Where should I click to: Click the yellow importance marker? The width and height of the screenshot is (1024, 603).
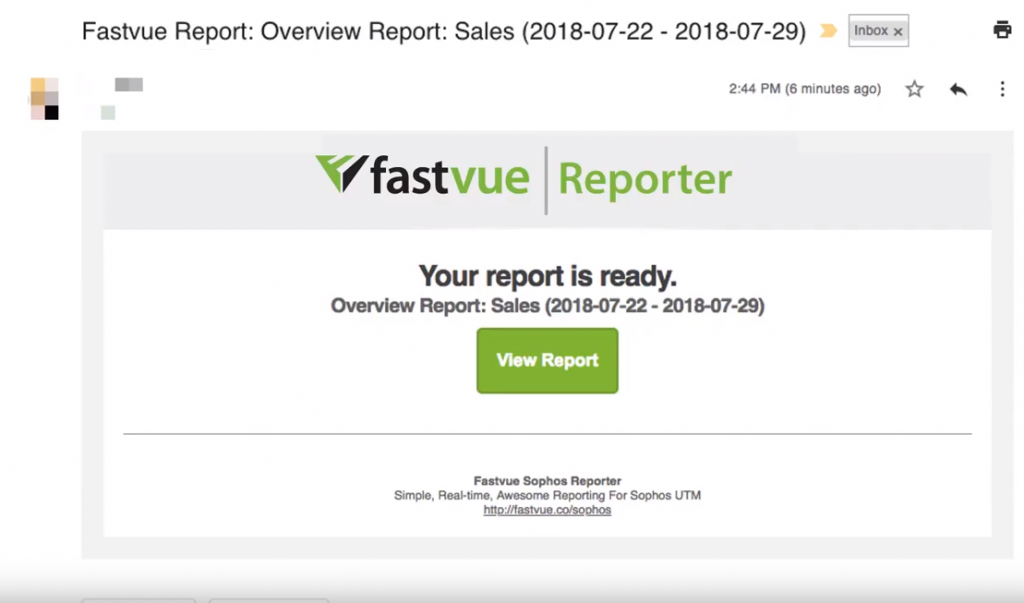click(828, 31)
